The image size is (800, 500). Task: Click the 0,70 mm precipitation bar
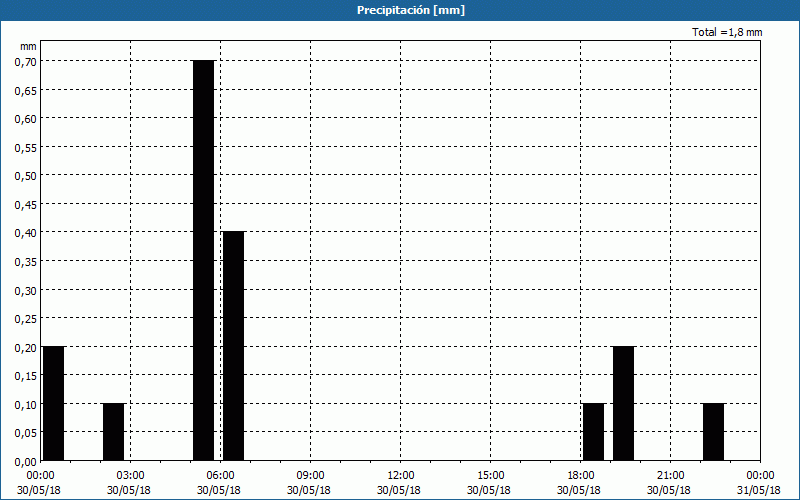coord(204,260)
